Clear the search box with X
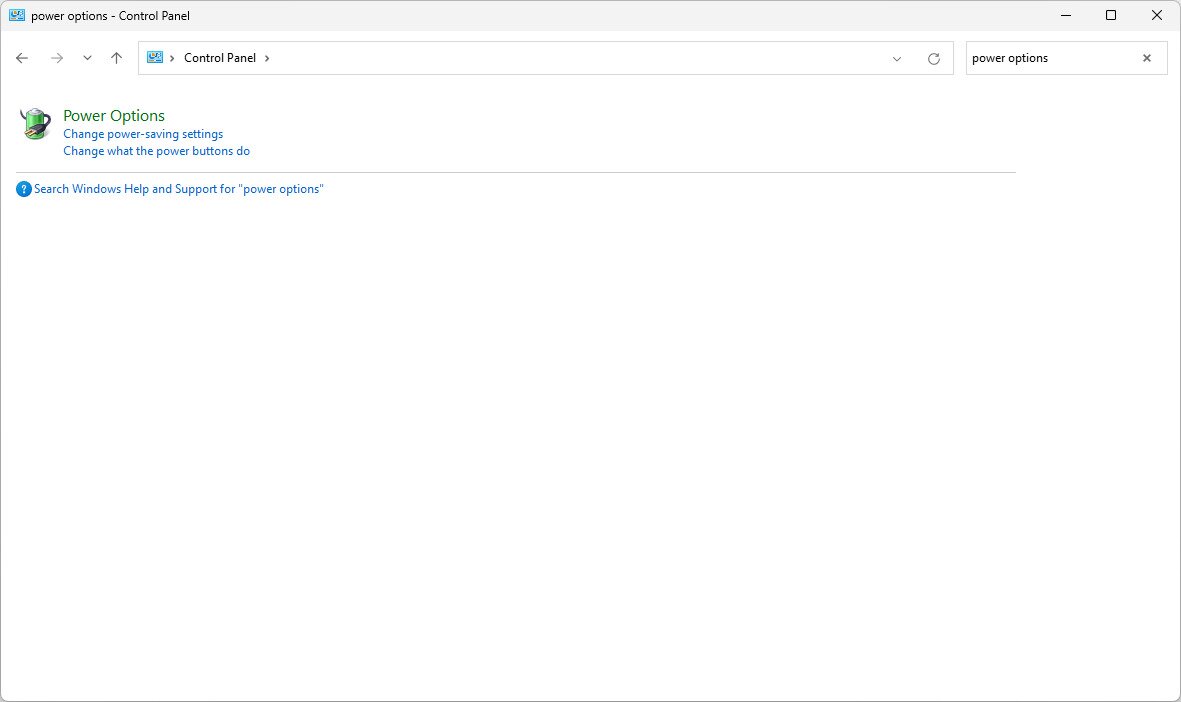The image size is (1181, 702). (1146, 58)
